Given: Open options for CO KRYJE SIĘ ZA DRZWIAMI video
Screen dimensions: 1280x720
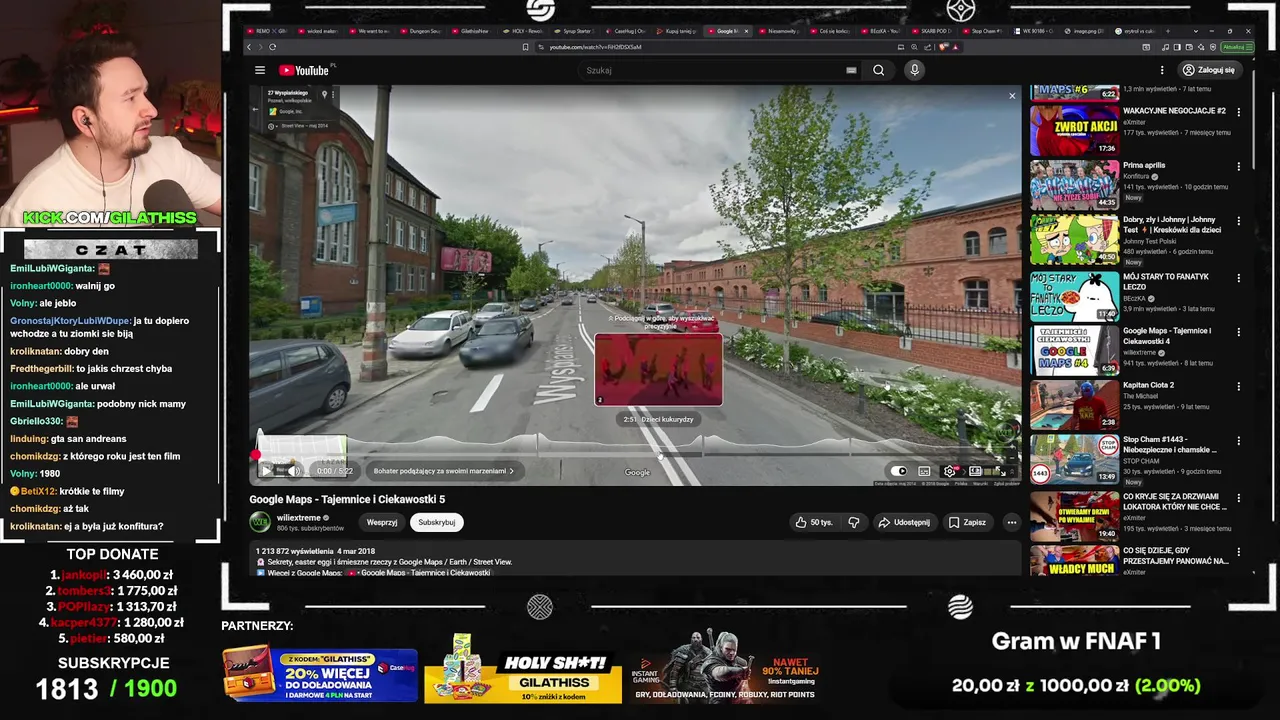Looking at the screenshot, I should point(1238,496).
